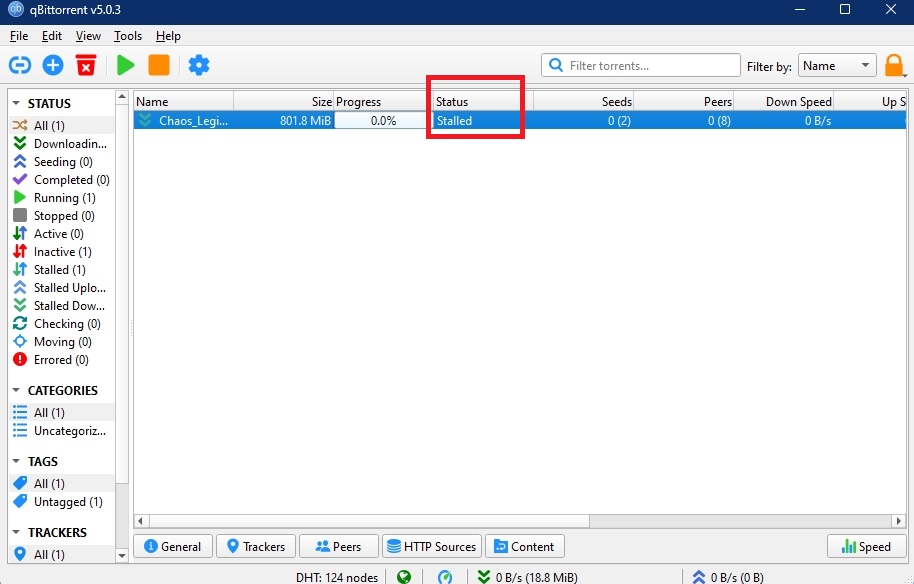Click into the Filter torrents field
The image size is (914, 584).
point(641,65)
